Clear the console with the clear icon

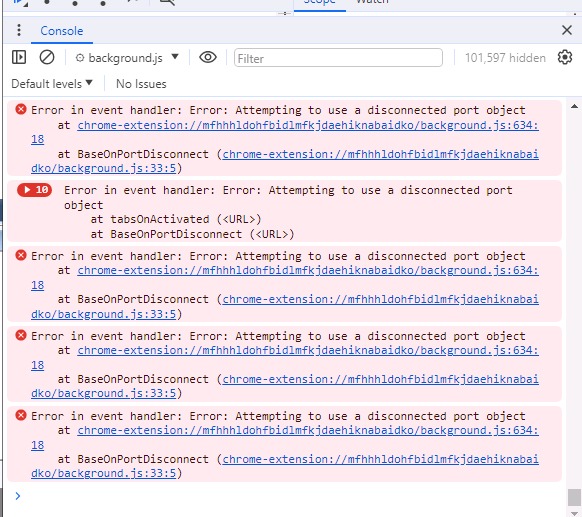[x=47, y=58]
